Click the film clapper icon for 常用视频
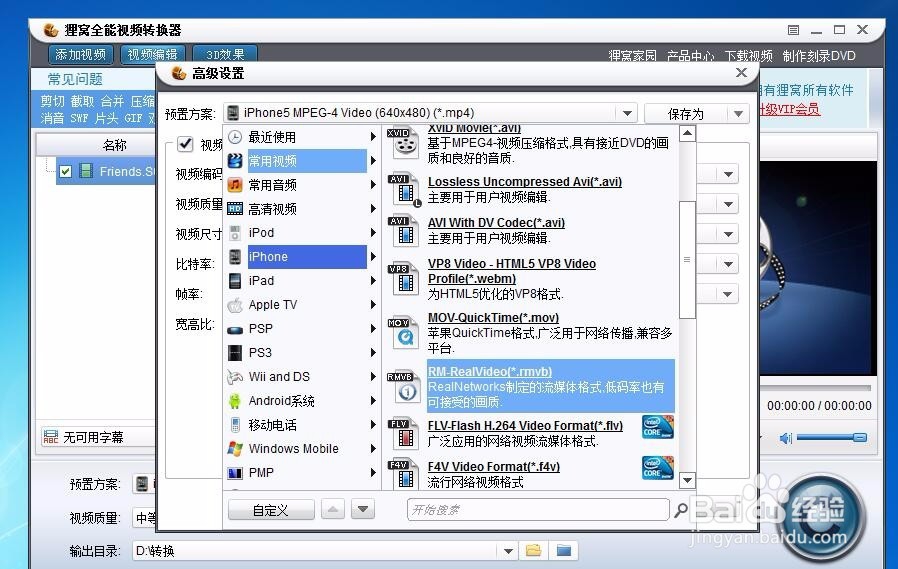898x569 pixels. click(235, 161)
